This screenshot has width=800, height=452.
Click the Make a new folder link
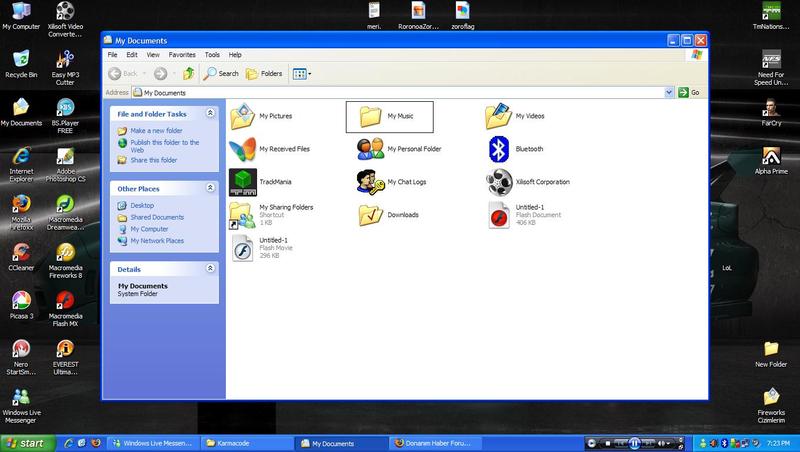(155, 131)
